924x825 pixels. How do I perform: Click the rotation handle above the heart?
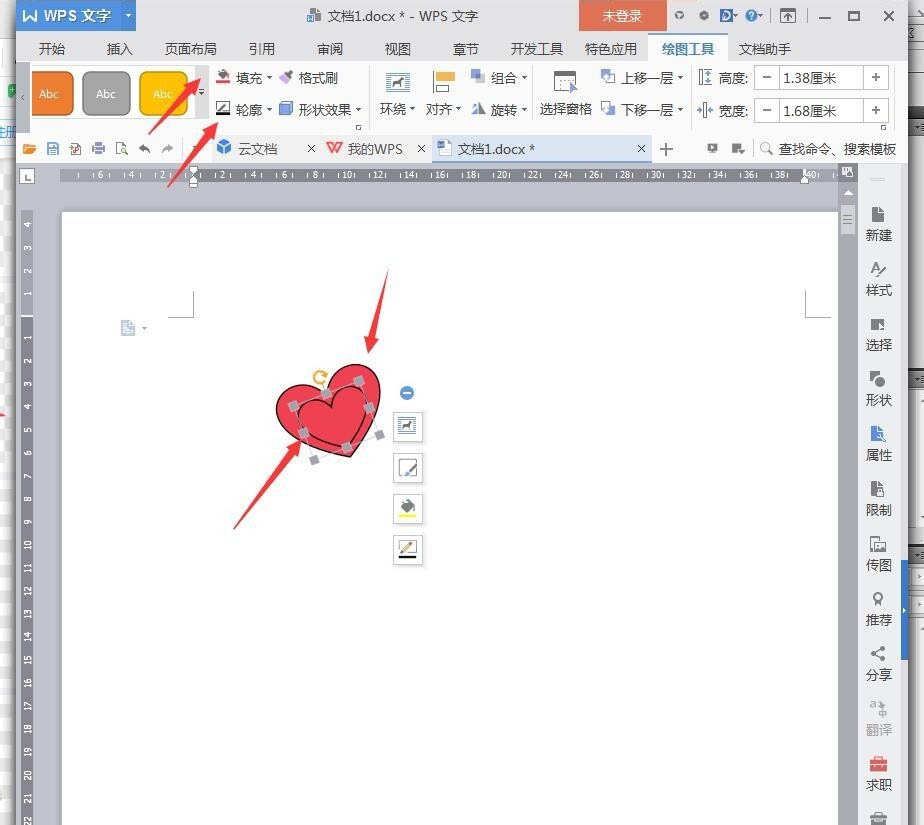[320, 377]
